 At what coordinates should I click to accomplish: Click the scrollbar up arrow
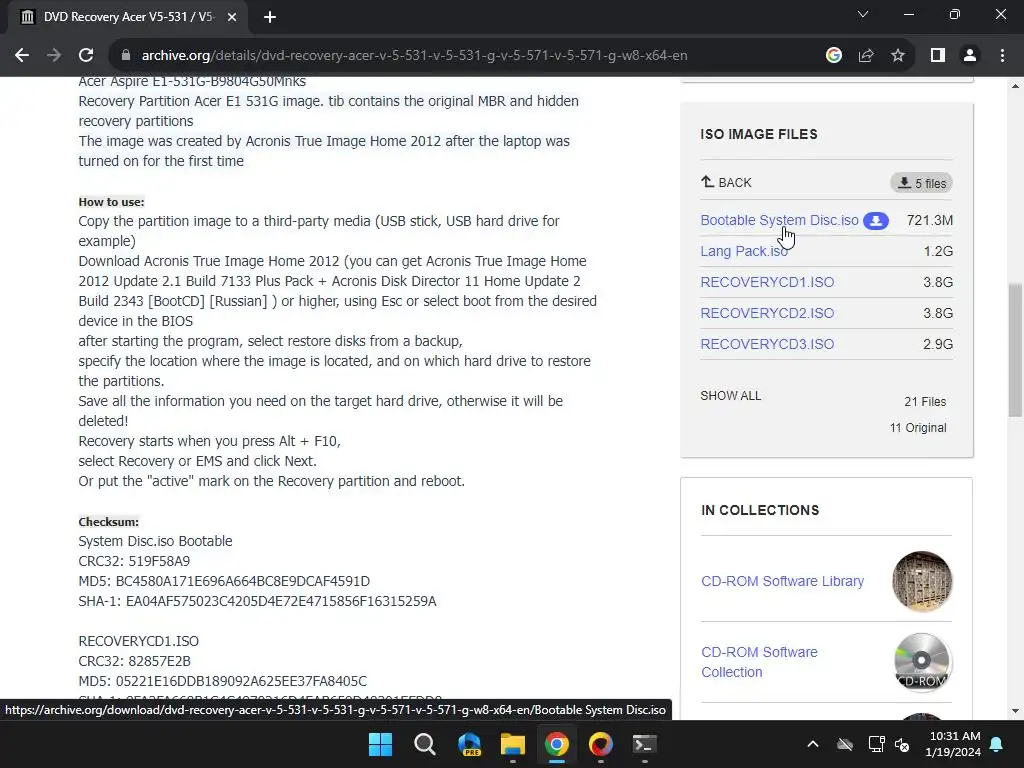1015,86
